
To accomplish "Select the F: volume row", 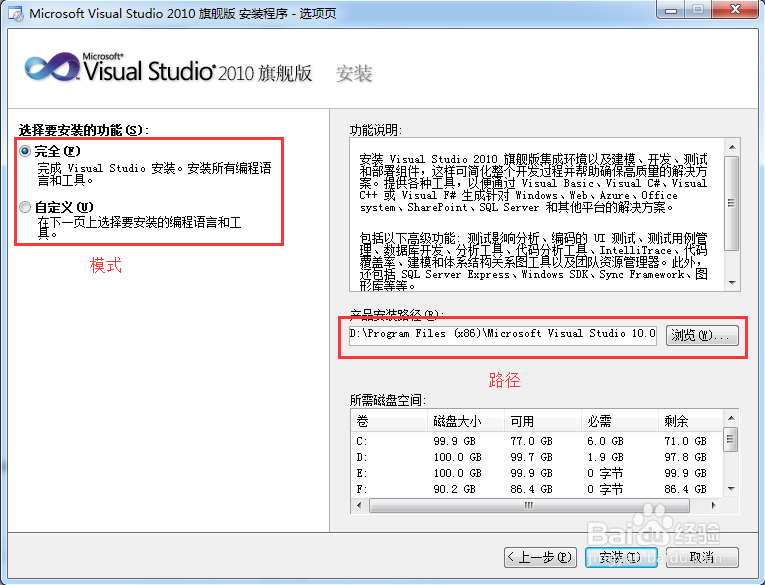I will 537,489.
